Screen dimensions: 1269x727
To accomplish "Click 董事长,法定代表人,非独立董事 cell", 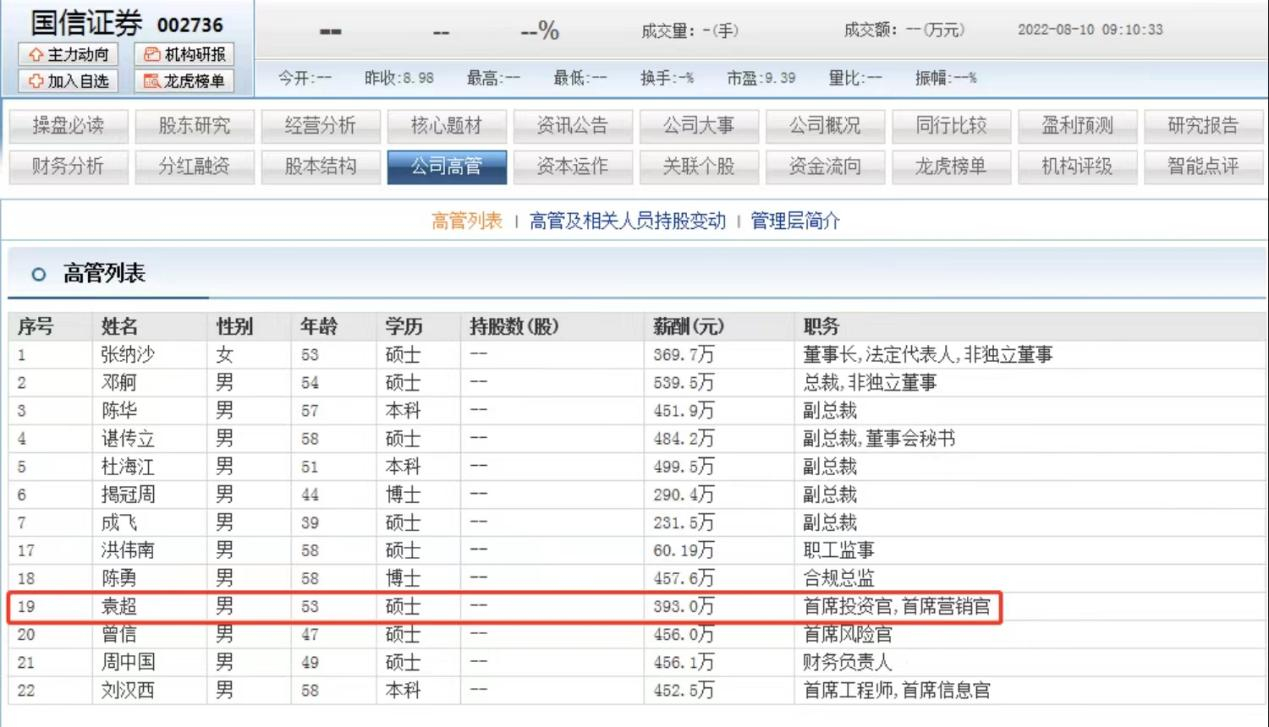I will coord(928,355).
